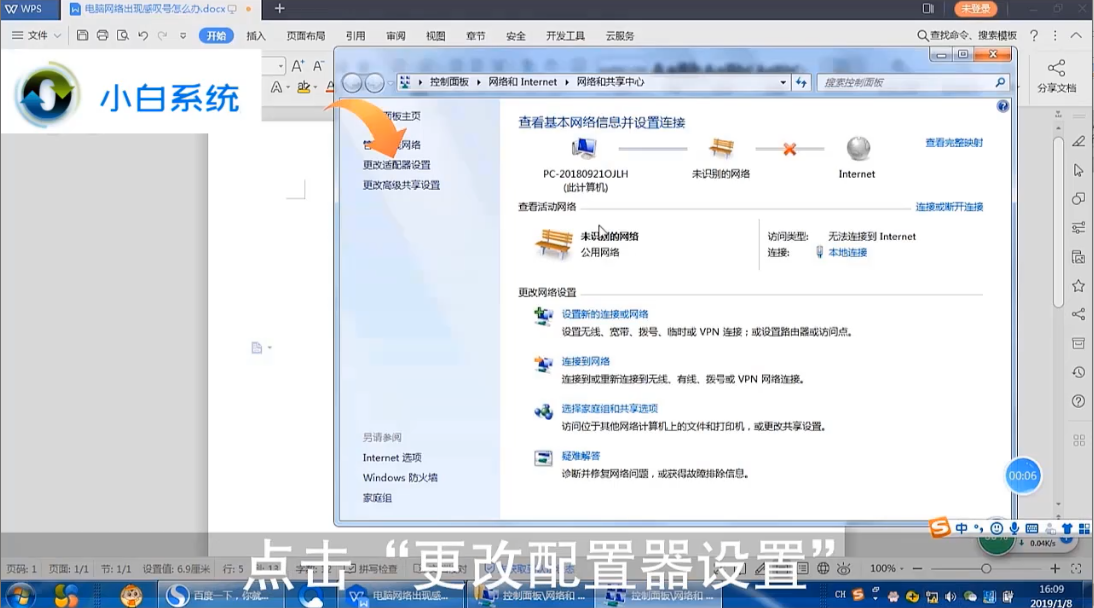Decrease font size with A- icon

[318, 66]
